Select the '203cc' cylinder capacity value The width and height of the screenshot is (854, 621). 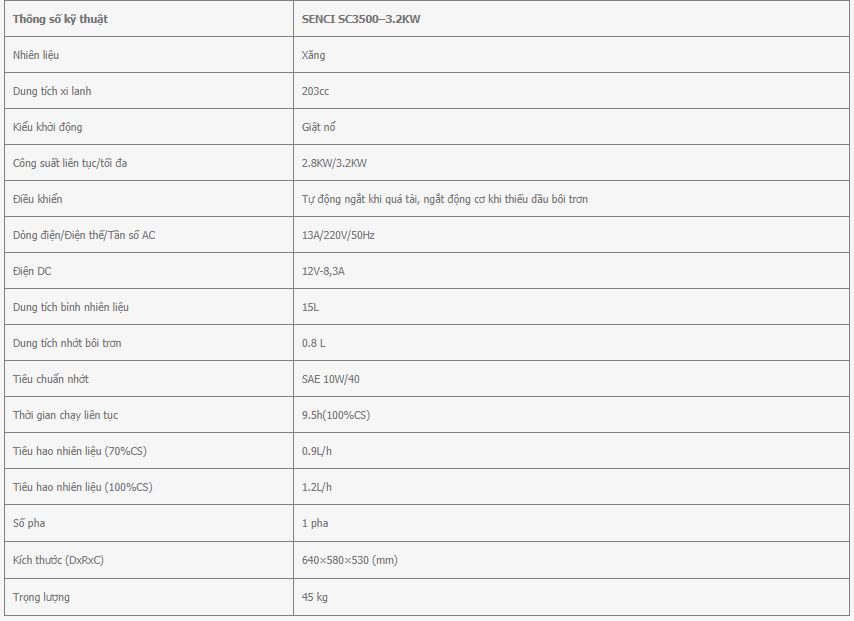[x=315, y=91]
